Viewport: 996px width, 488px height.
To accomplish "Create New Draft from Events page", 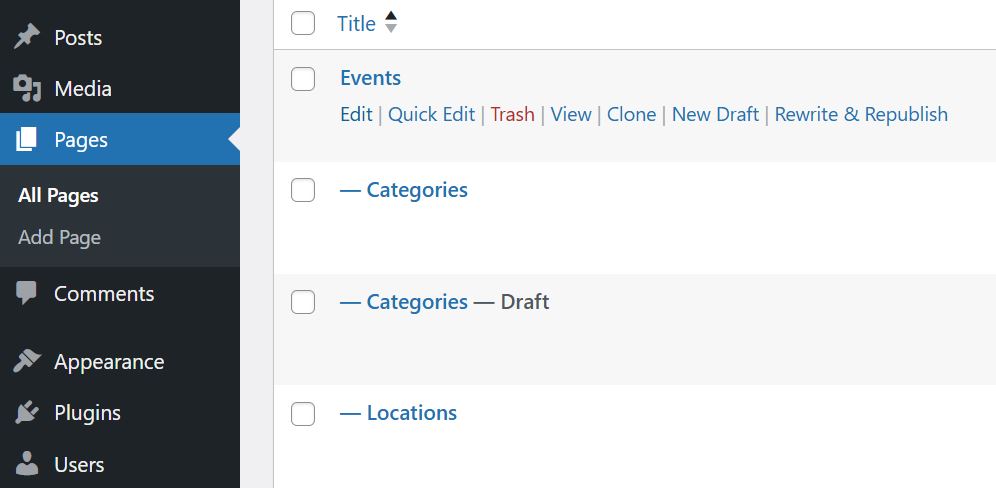I will [x=715, y=114].
